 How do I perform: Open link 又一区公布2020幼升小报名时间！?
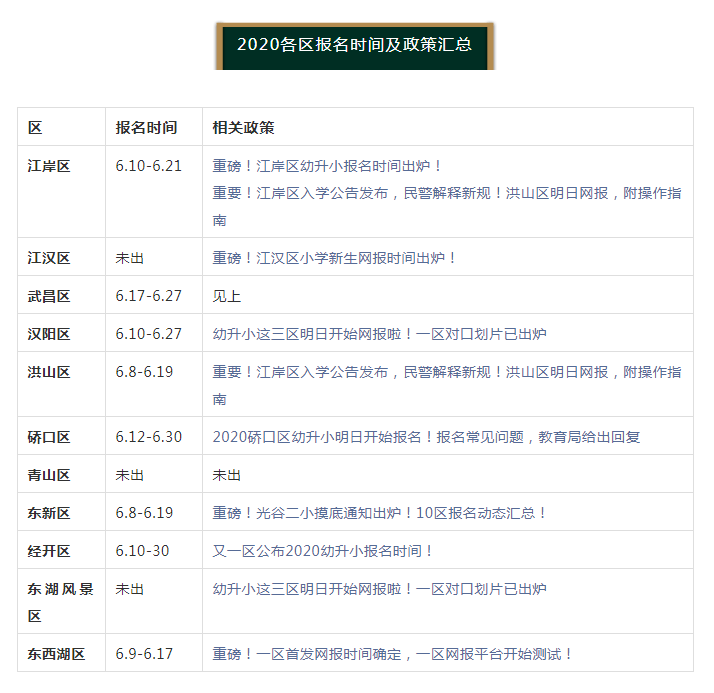(322, 551)
